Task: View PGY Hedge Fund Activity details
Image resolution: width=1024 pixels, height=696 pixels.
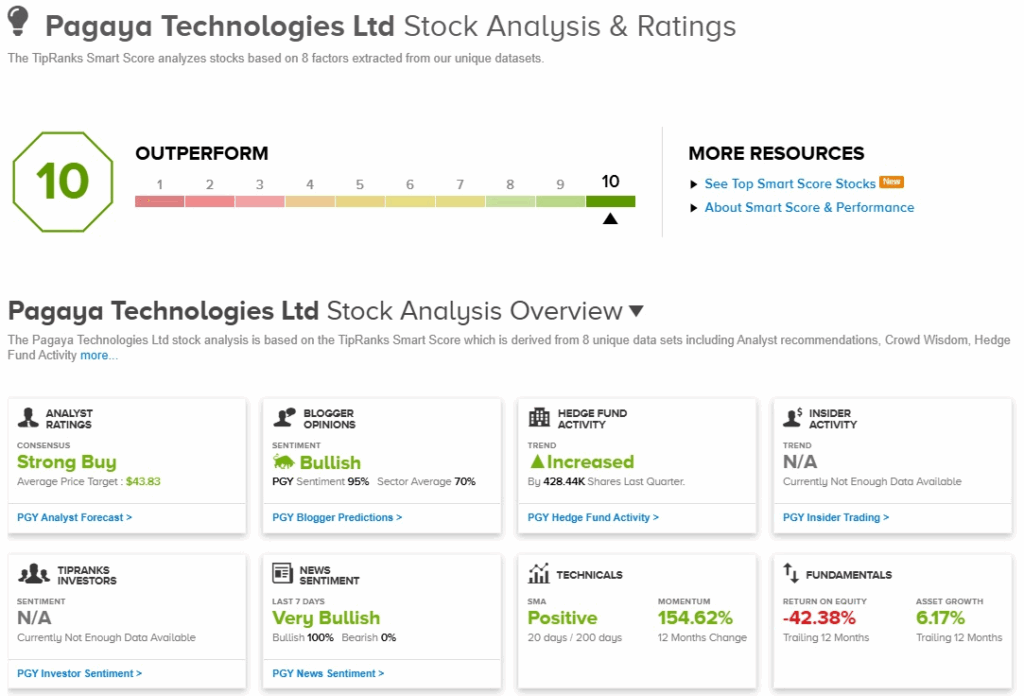Action: pos(593,518)
